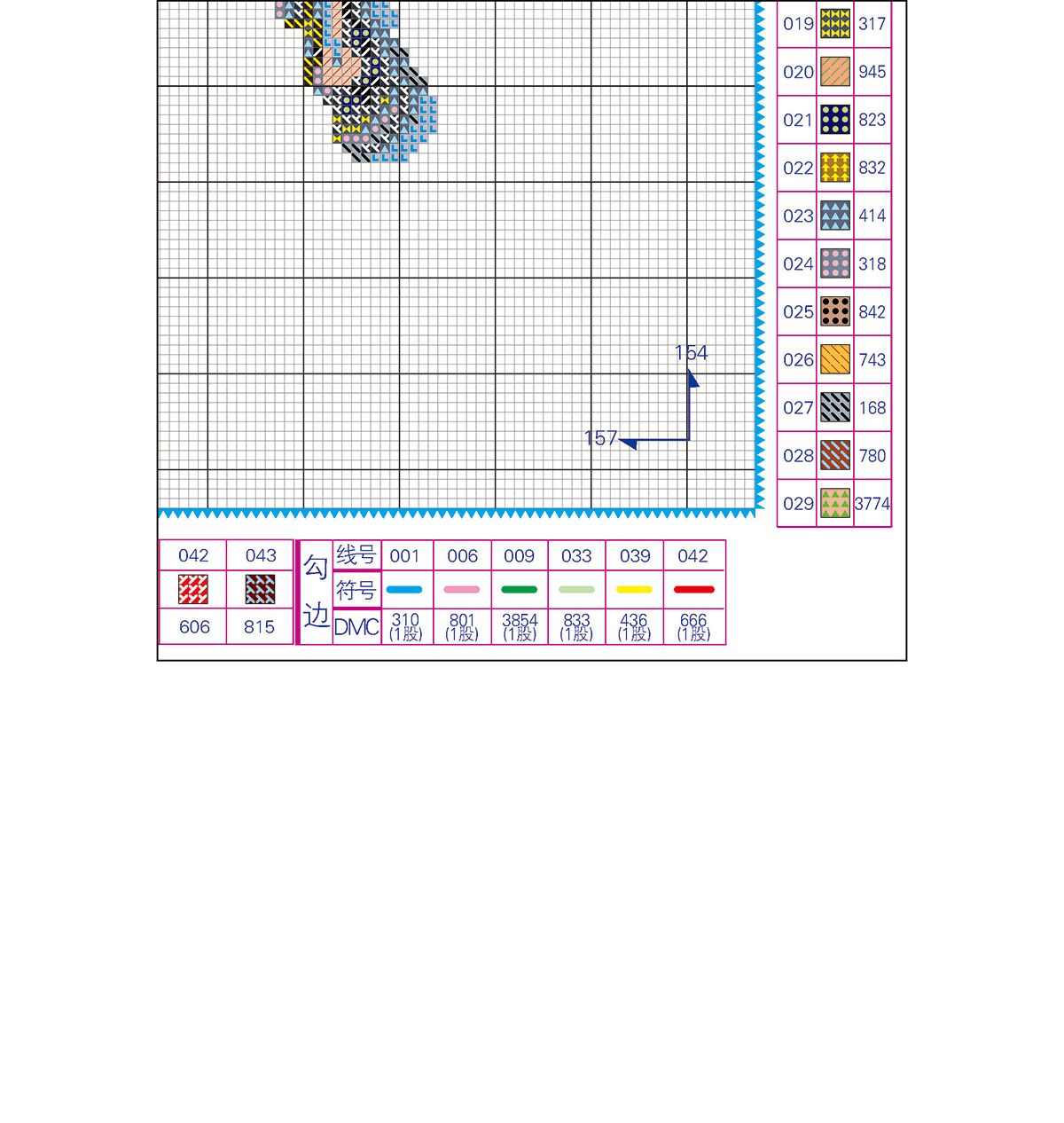1064x1123 pixels.
Task: Click the red symbol swatch for 042
Action: [x=193, y=589]
